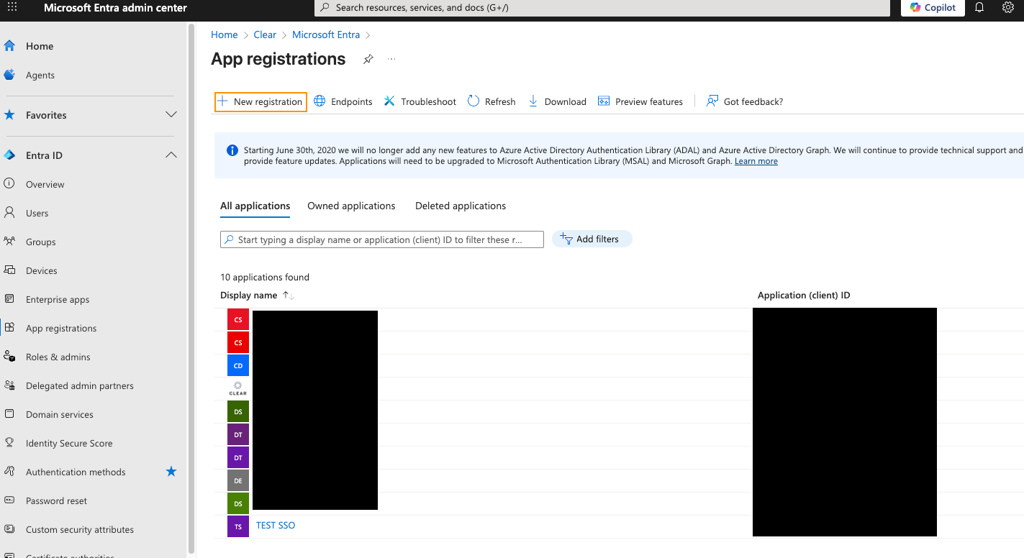Open the more options ellipsis by title

click(x=391, y=59)
